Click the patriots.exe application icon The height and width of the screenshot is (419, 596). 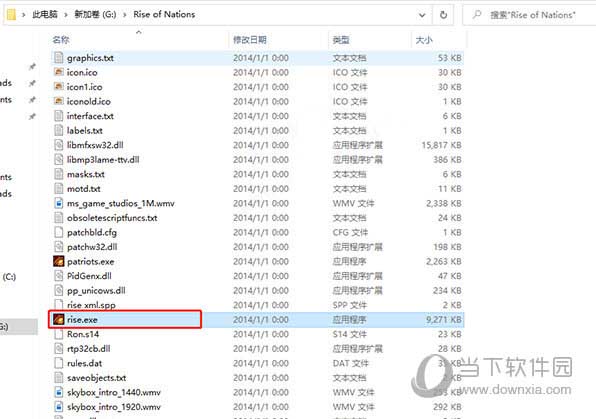coord(59,261)
